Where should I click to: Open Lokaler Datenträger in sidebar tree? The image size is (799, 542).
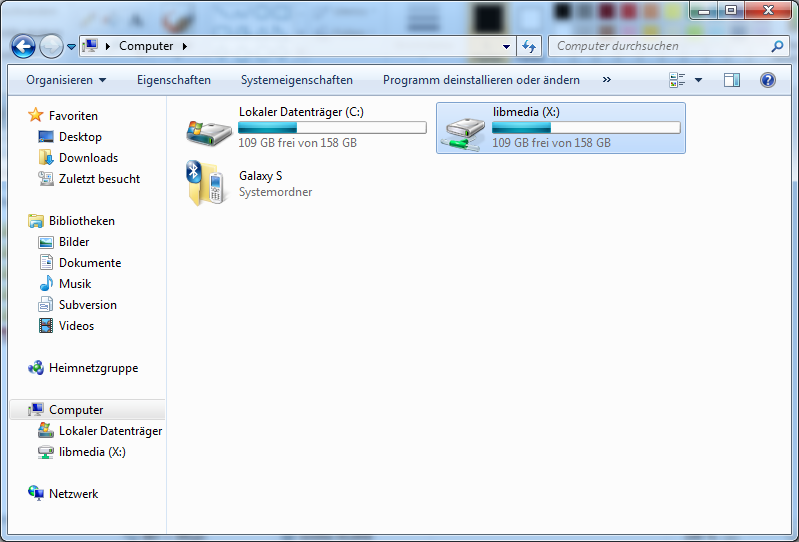pos(110,431)
